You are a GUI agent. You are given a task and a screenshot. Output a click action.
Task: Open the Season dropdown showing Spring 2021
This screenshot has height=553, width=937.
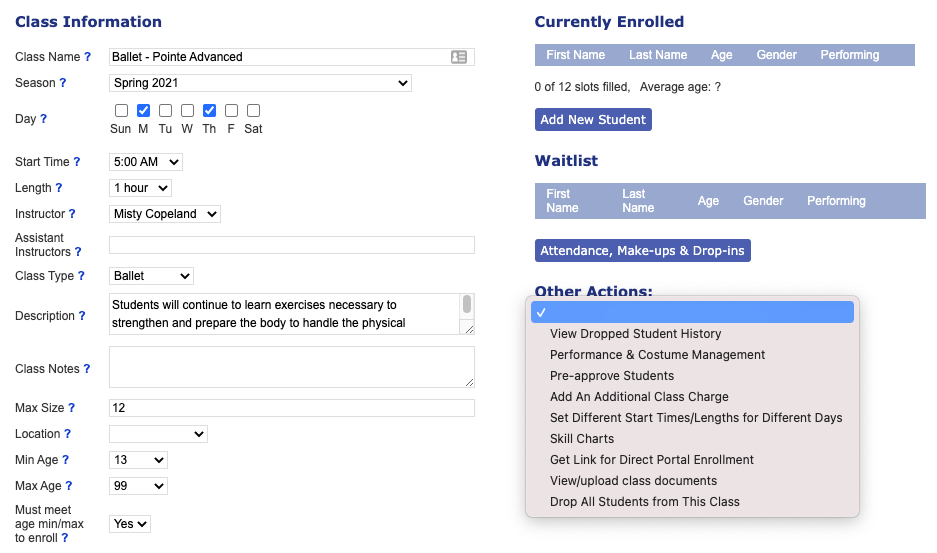coord(260,83)
